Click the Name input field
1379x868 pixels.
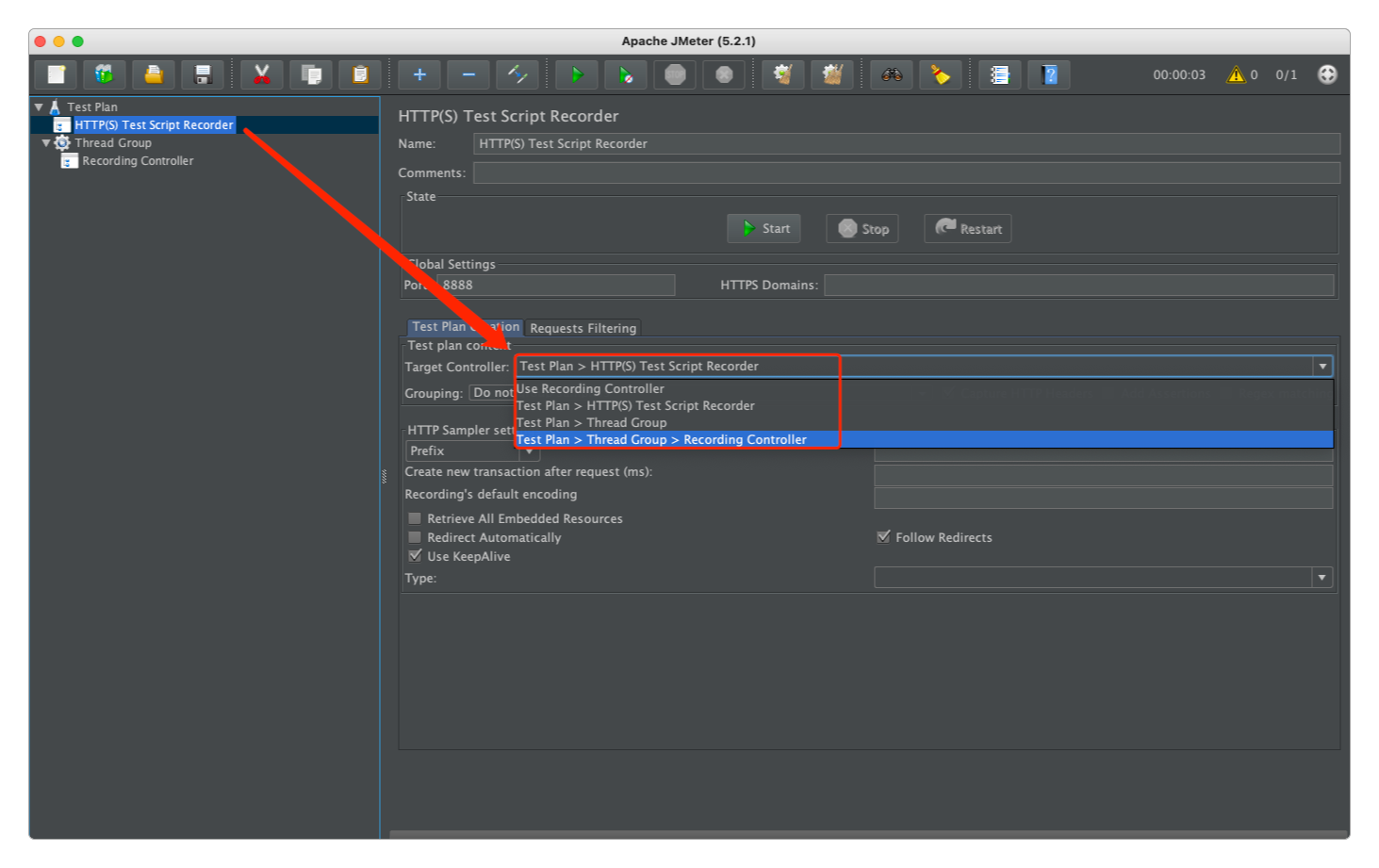coord(907,143)
